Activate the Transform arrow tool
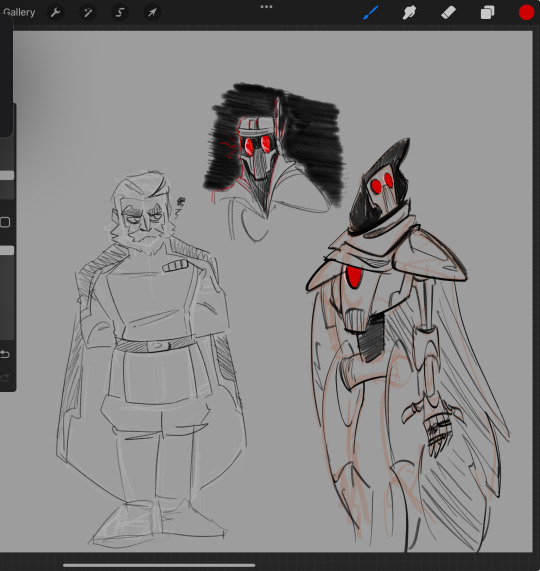 [152, 13]
